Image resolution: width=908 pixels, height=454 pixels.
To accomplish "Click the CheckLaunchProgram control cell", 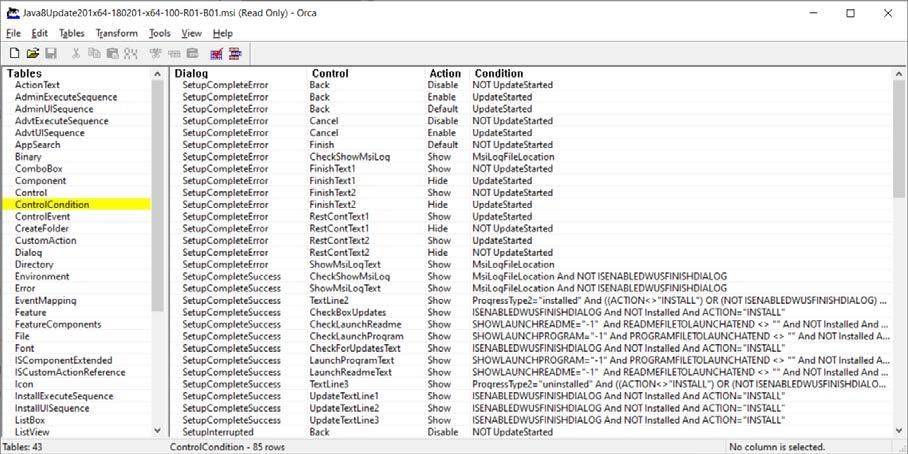I will [357, 336].
